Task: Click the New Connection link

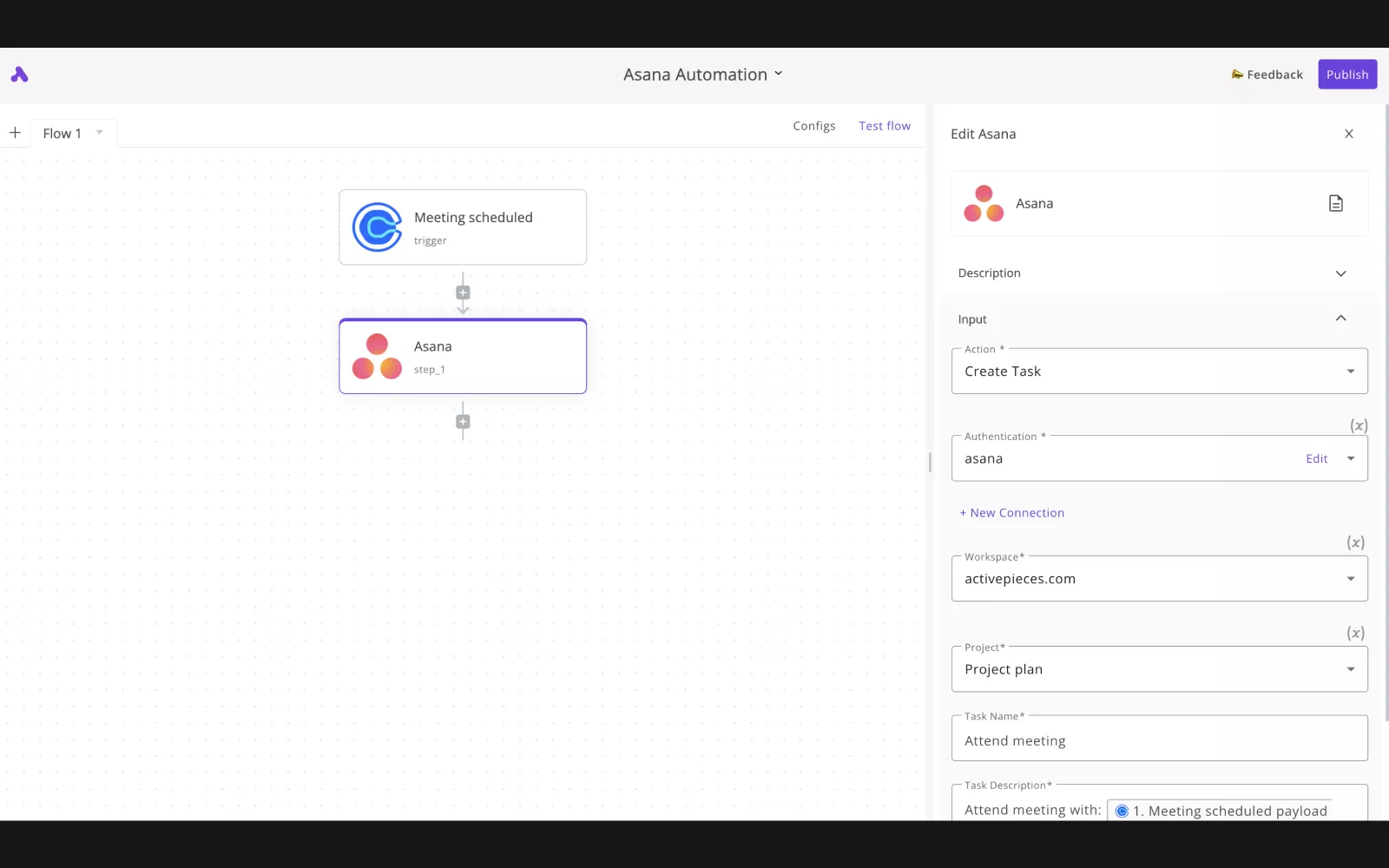Action: click(x=1012, y=513)
